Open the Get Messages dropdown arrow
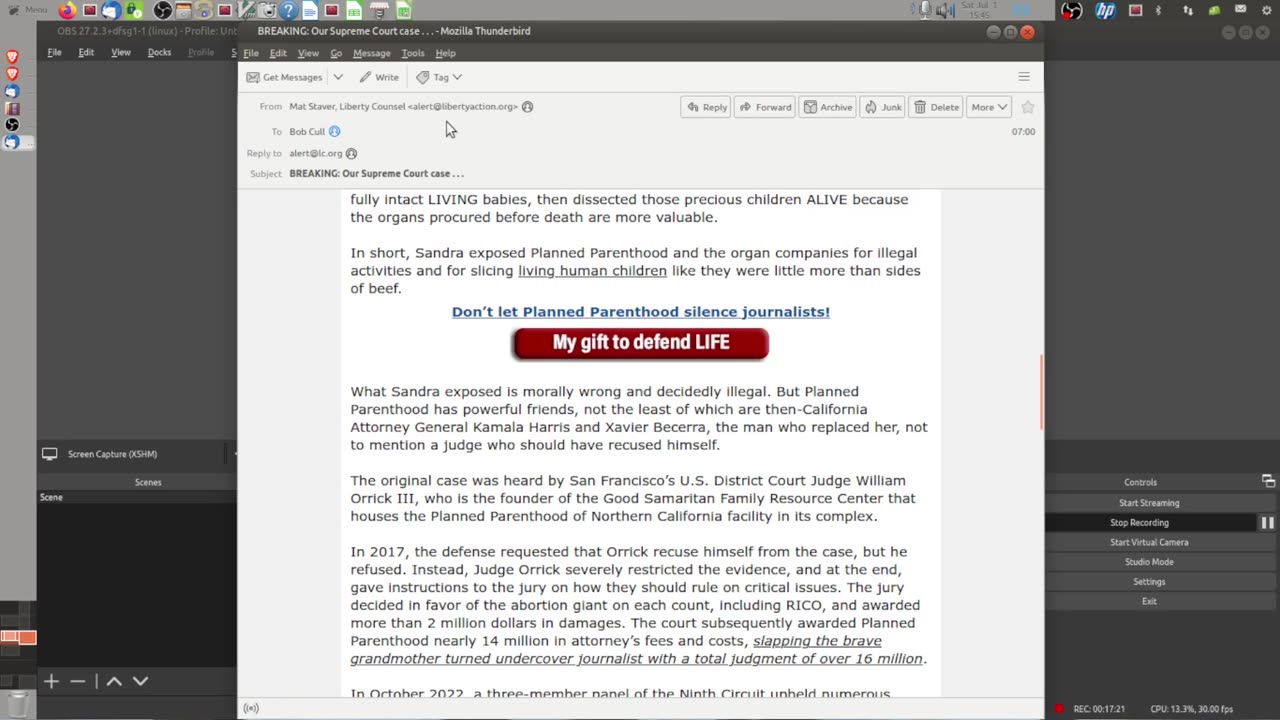 [338, 77]
